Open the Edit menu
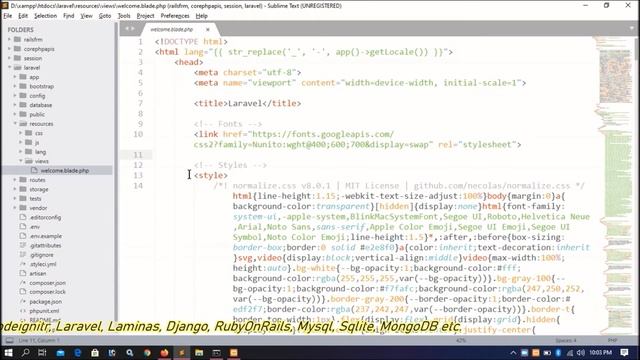Viewport: 640px width, 360px height. click(x=23, y=16)
